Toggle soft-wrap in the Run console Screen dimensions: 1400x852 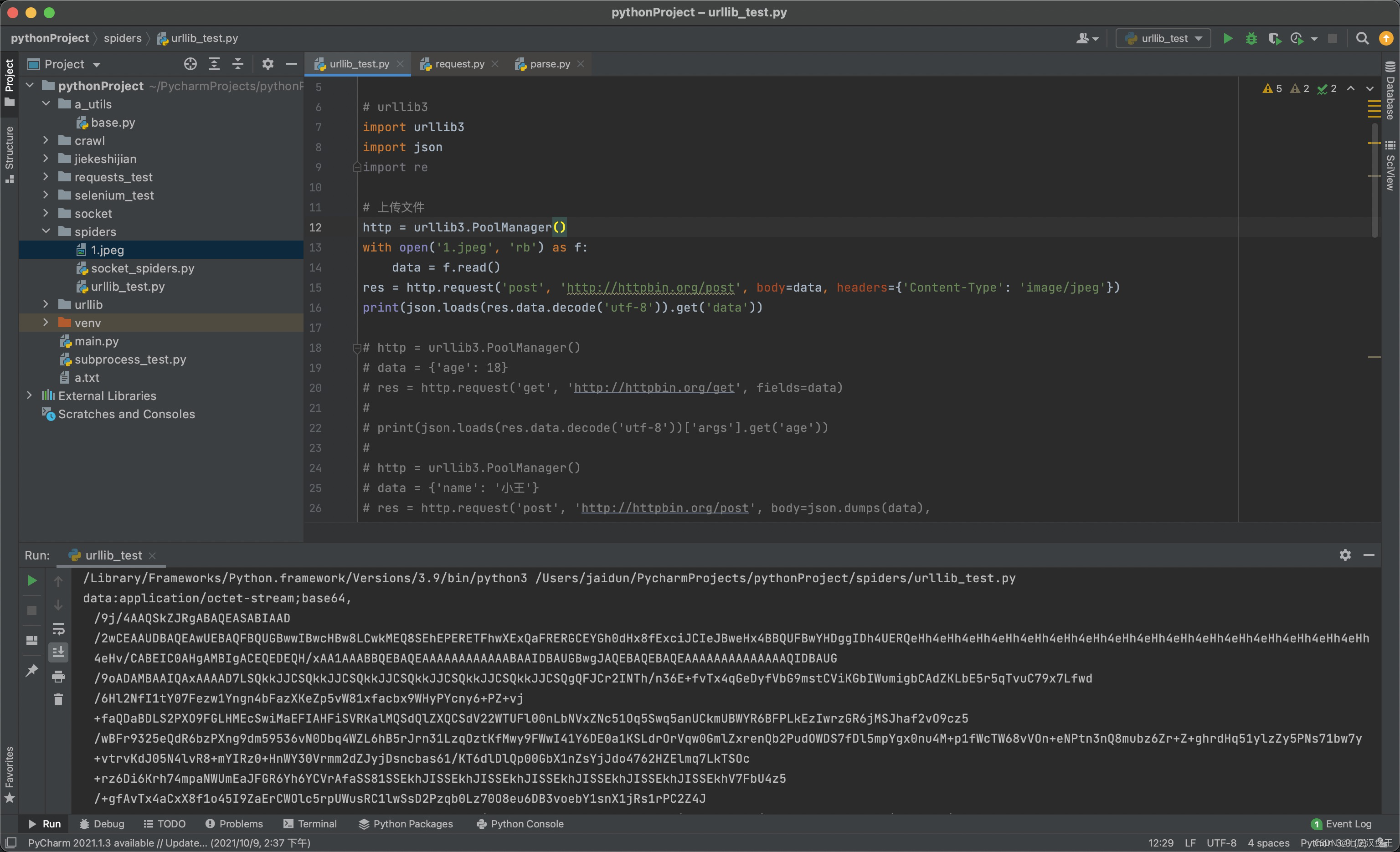(58, 629)
